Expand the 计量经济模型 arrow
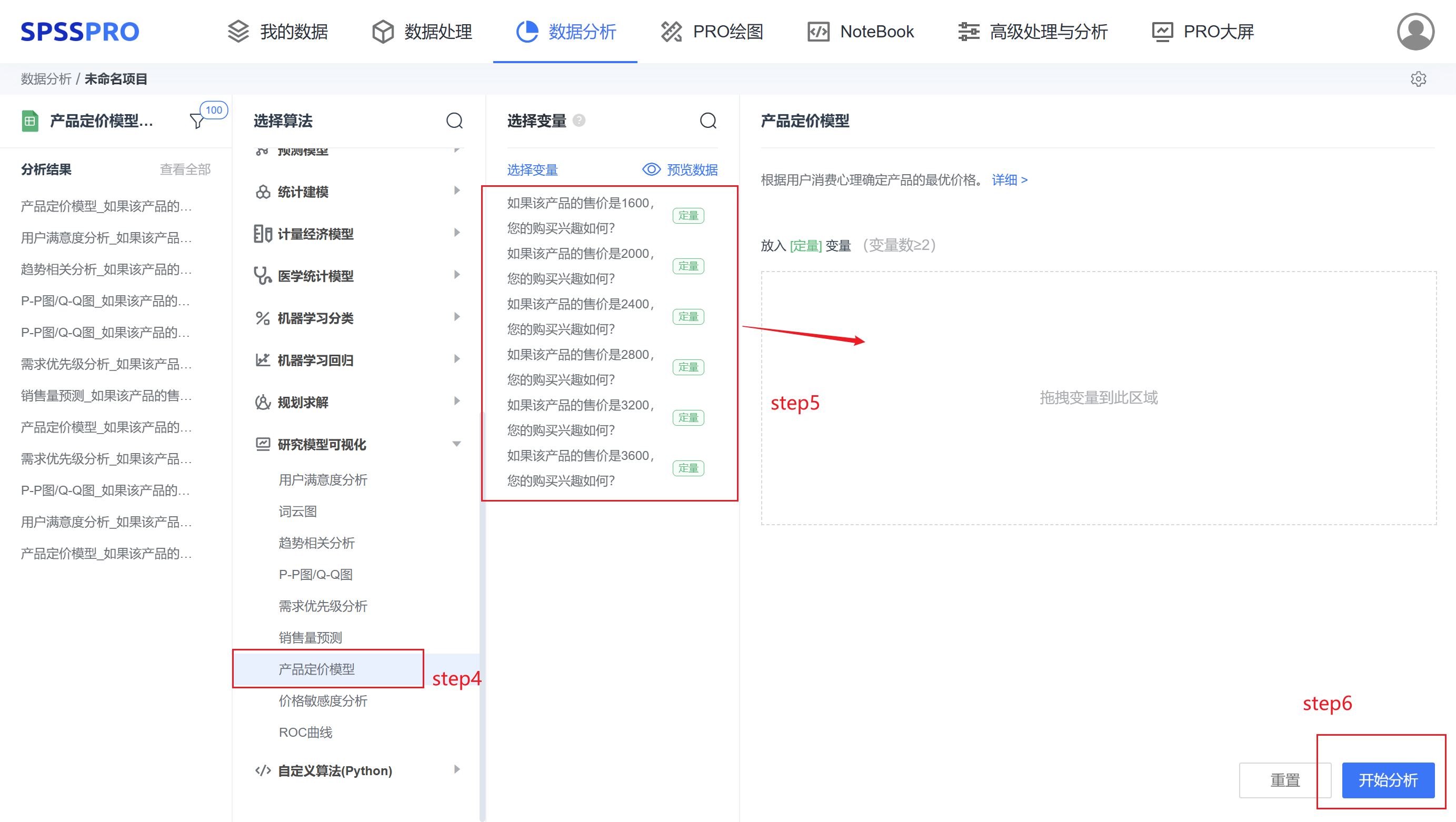 [457, 233]
